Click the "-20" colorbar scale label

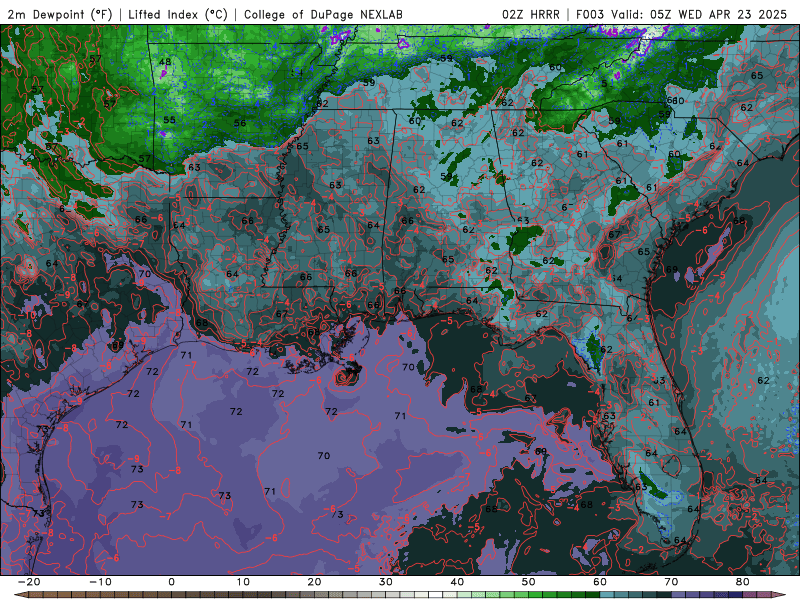(29, 582)
